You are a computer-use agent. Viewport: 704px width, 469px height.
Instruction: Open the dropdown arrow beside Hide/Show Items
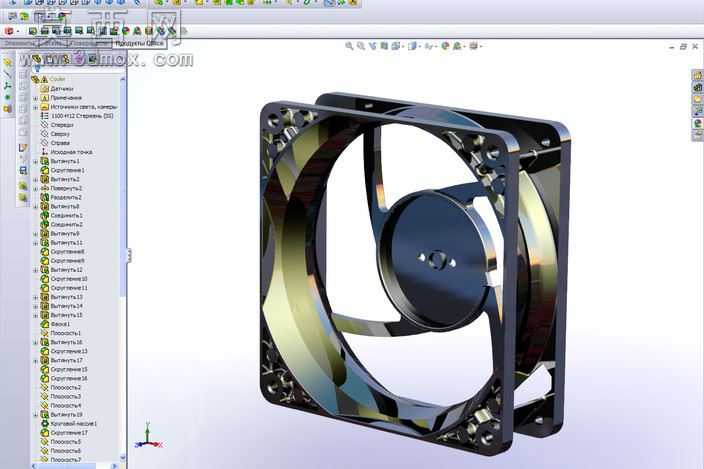coord(436,46)
